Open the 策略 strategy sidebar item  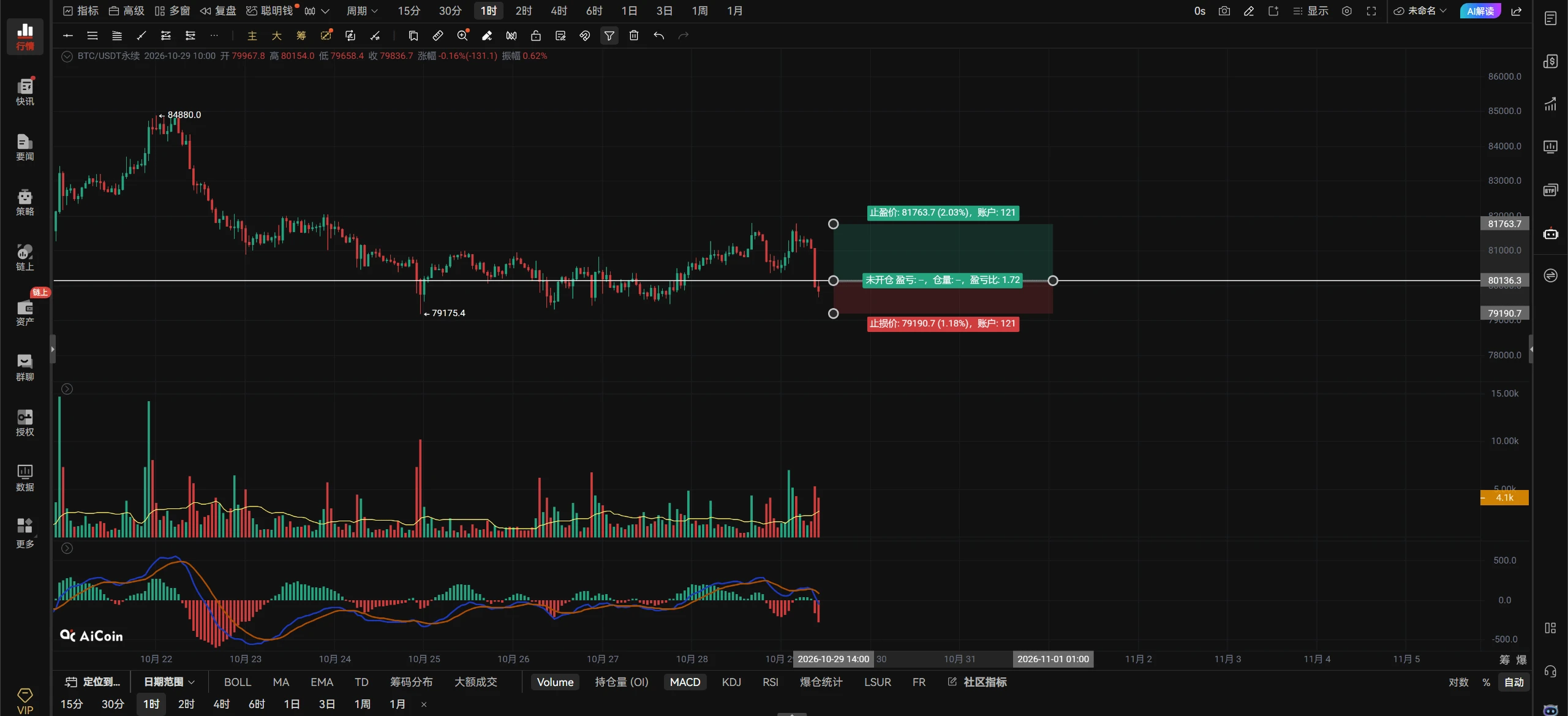25,202
